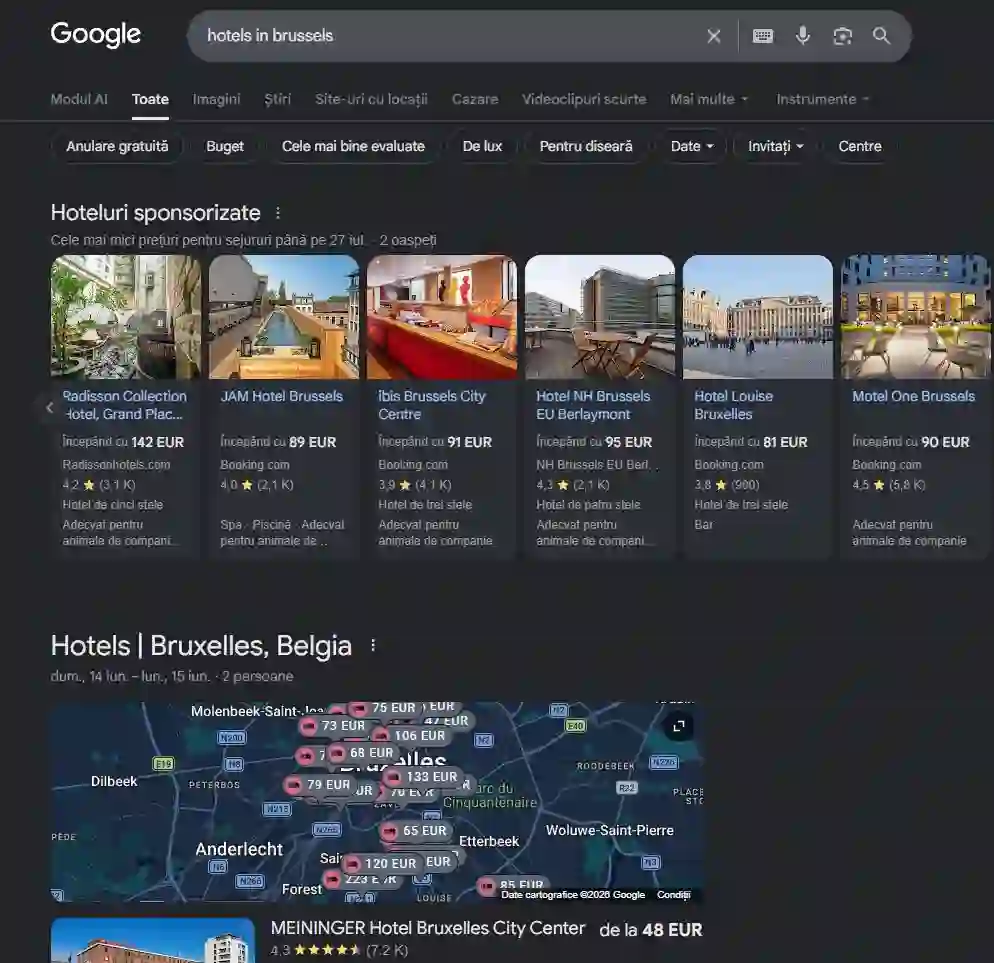Click into the hotels in brussels search field
The height and width of the screenshot is (963, 994).
tap(444, 36)
